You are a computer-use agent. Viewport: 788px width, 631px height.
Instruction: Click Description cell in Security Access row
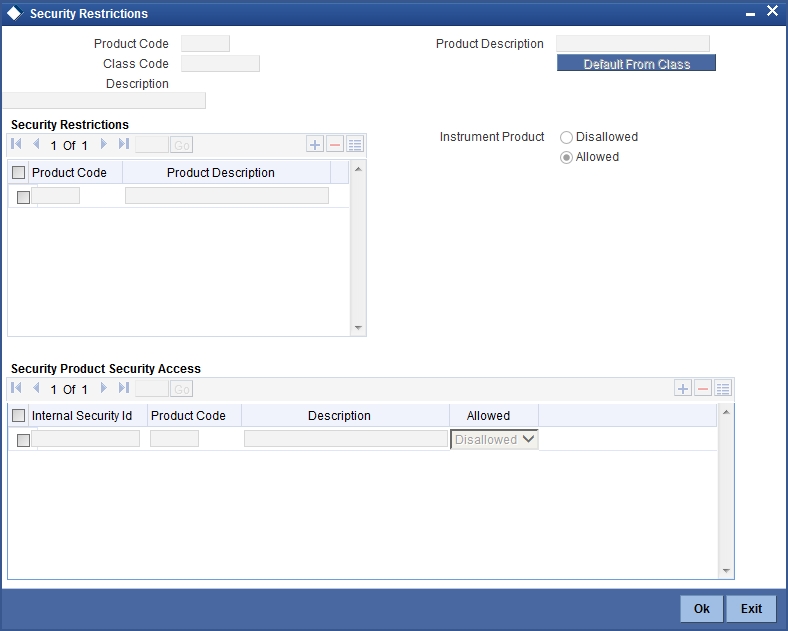(x=346, y=439)
